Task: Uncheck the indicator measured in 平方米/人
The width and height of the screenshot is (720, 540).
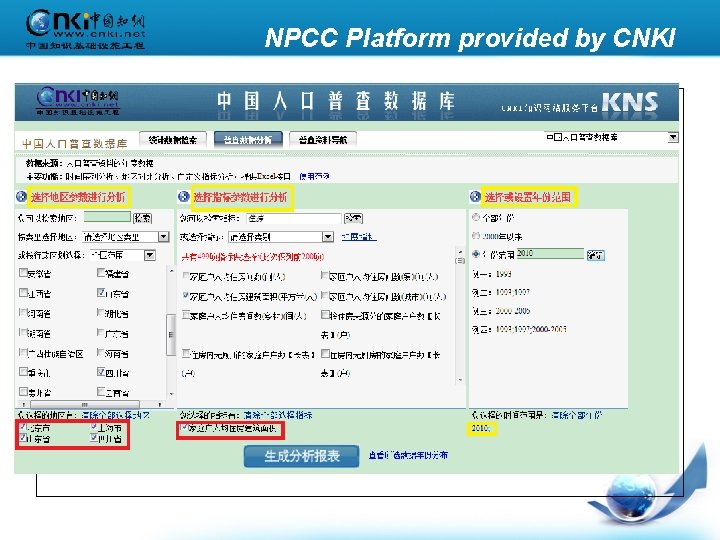Action: (186, 296)
